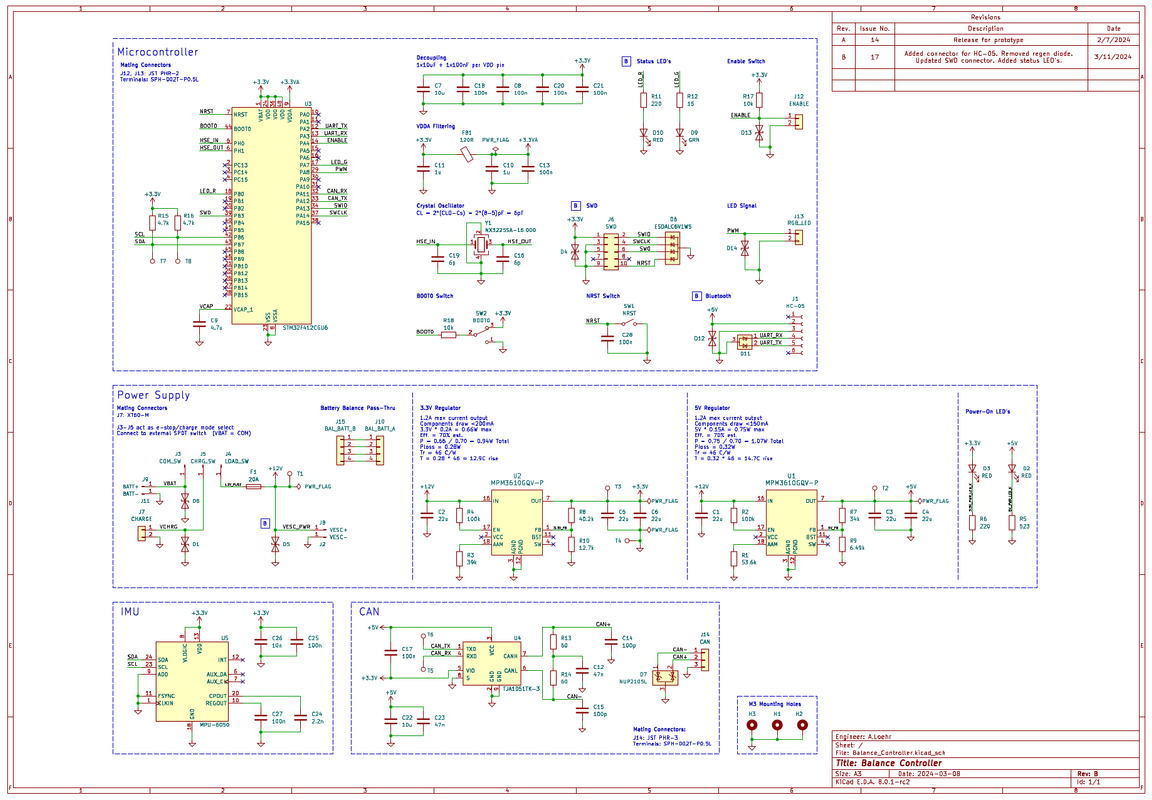The height and width of the screenshot is (800, 1152).
Task: Click the boxed B marker beside Status LED's
Action: pos(626,61)
